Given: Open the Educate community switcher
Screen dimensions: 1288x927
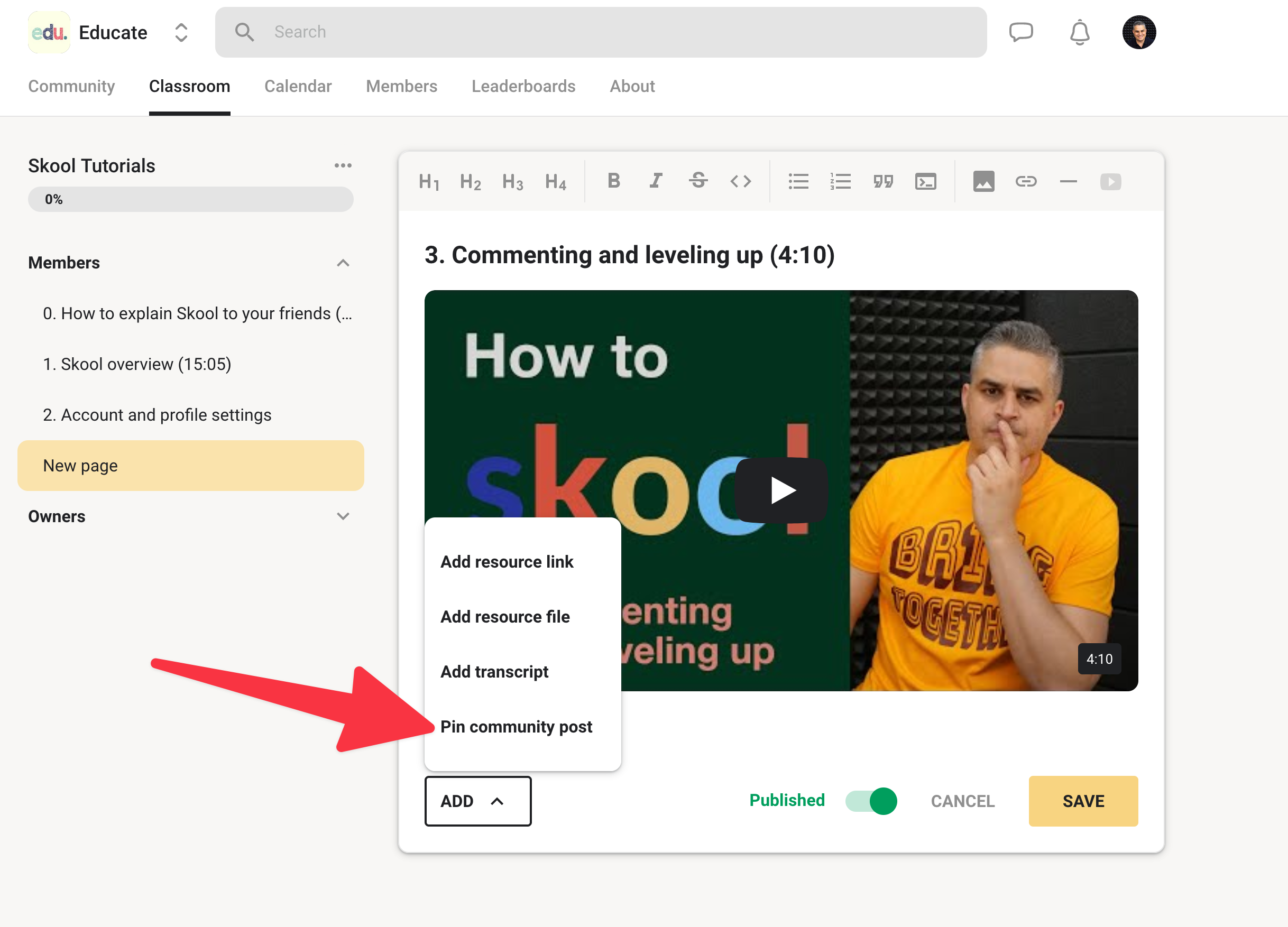Looking at the screenshot, I should [181, 32].
